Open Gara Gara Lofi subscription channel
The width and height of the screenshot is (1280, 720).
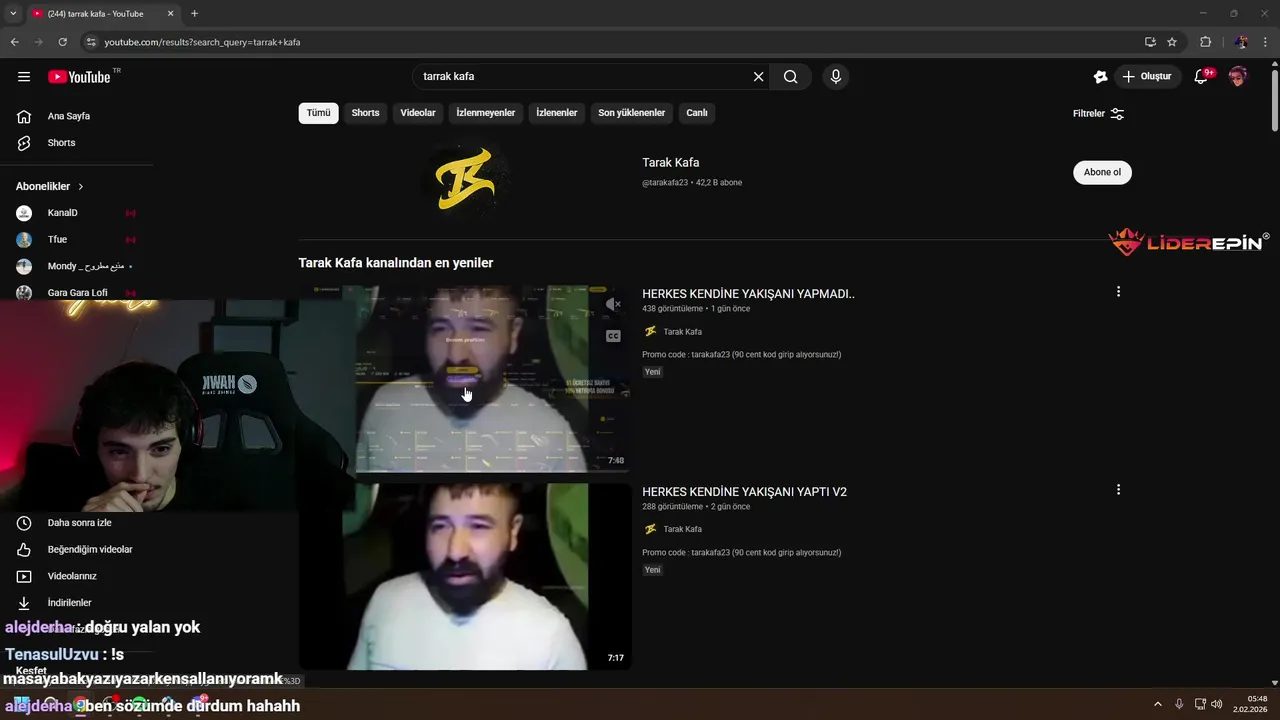click(x=77, y=293)
